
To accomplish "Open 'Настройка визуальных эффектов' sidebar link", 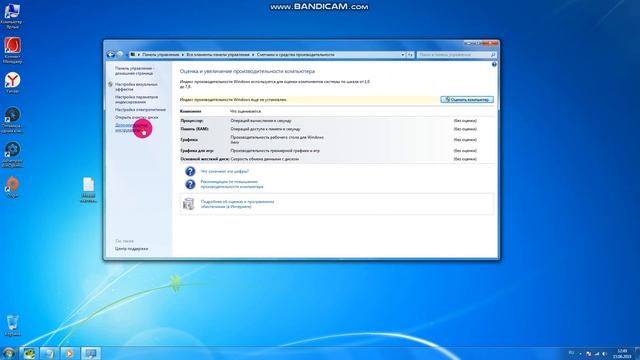I will pyautogui.click(x=136, y=87).
